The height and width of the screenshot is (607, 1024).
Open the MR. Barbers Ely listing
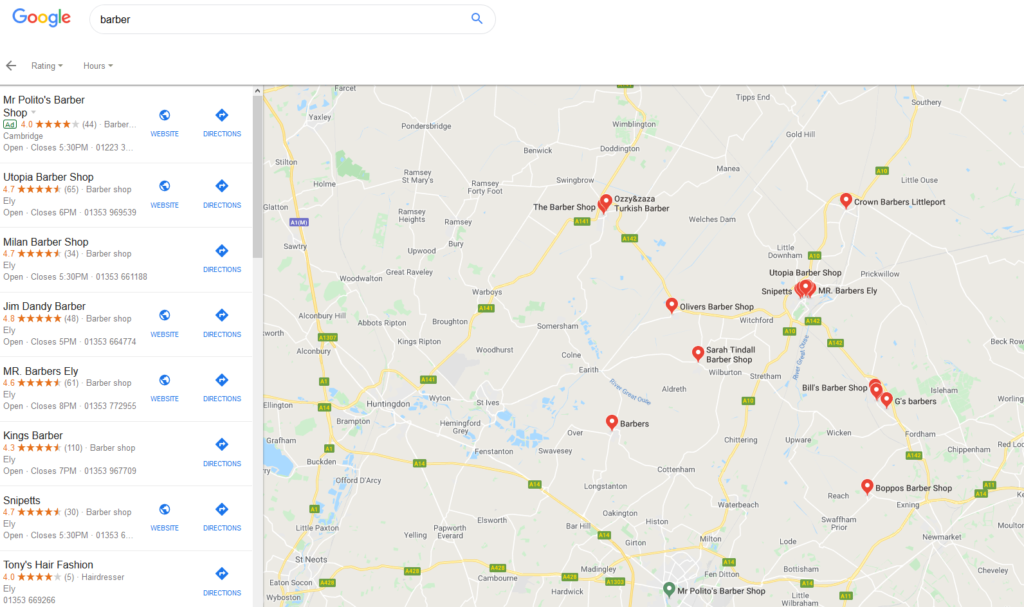(x=41, y=371)
